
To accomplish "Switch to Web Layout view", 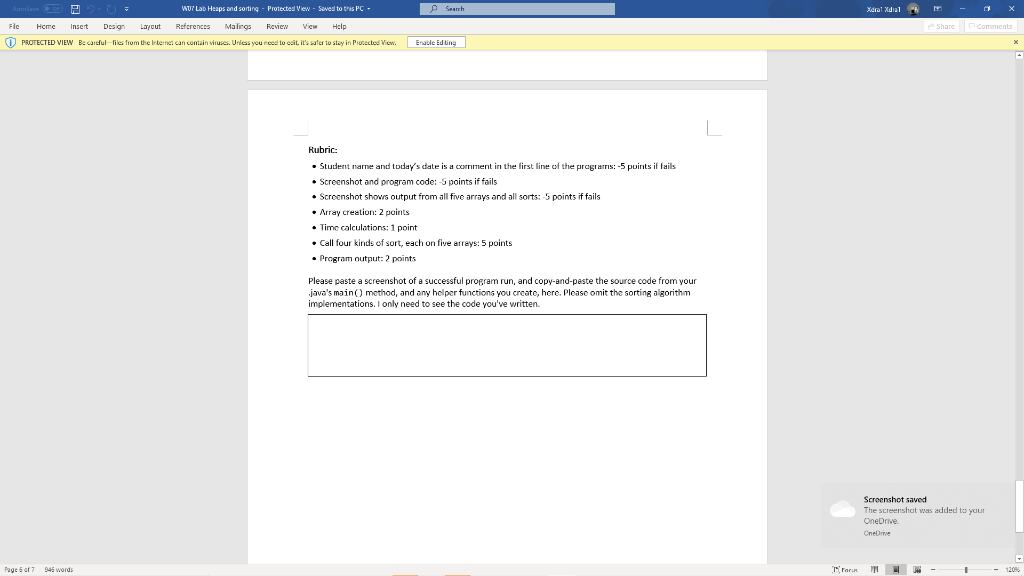I will (917, 569).
